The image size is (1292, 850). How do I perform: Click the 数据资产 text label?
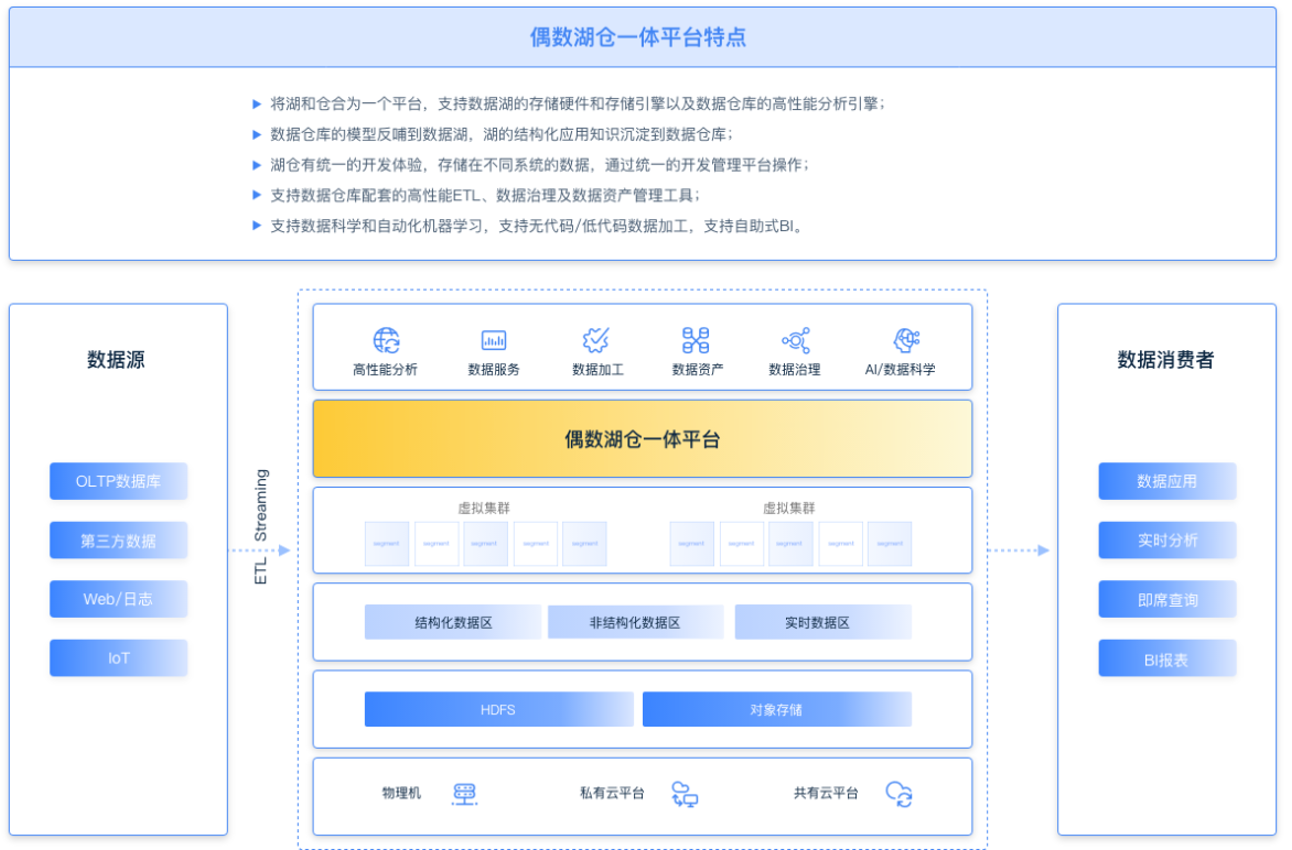tap(698, 369)
